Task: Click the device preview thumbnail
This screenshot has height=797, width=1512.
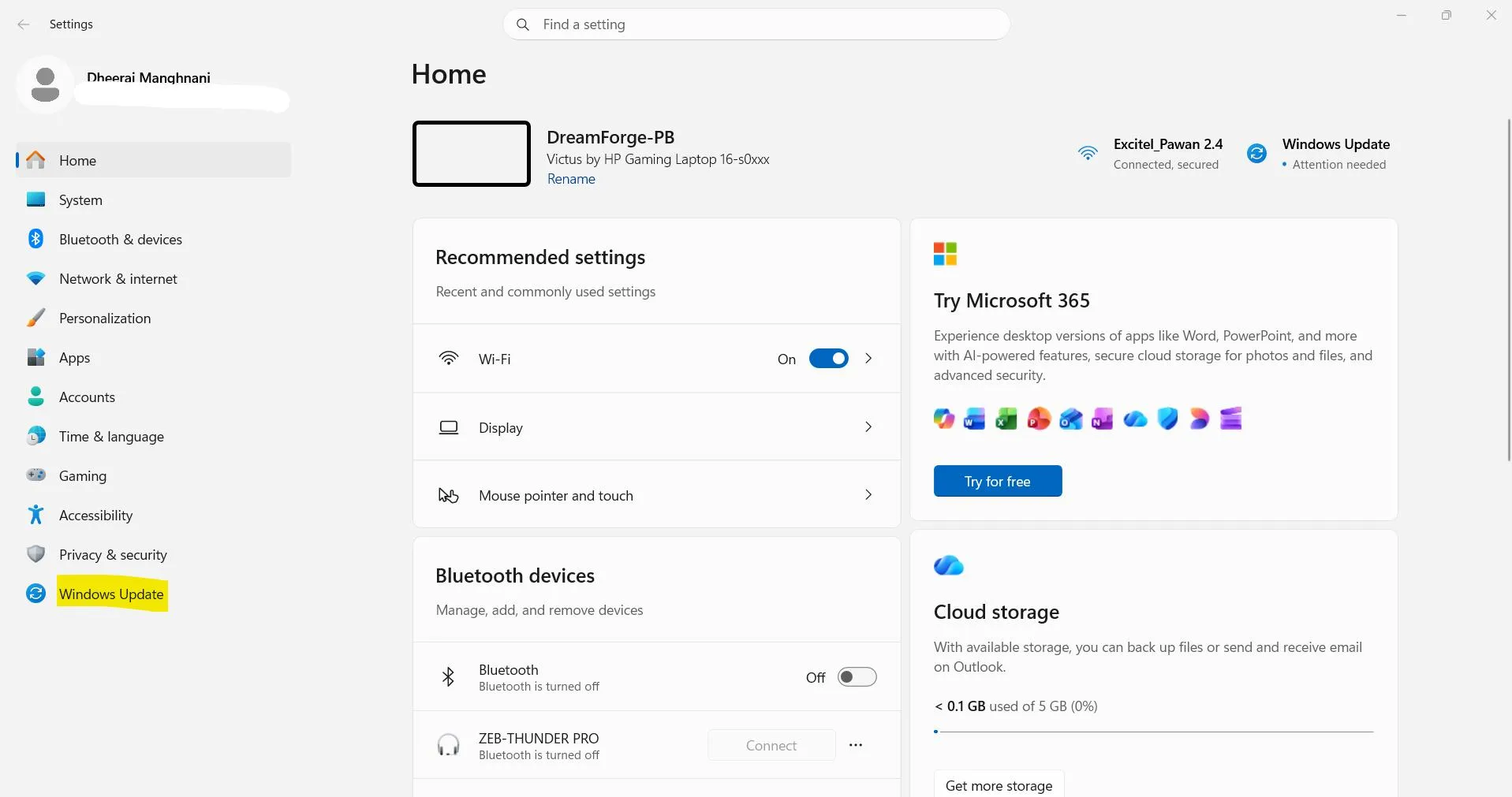Action: pos(472,154)
